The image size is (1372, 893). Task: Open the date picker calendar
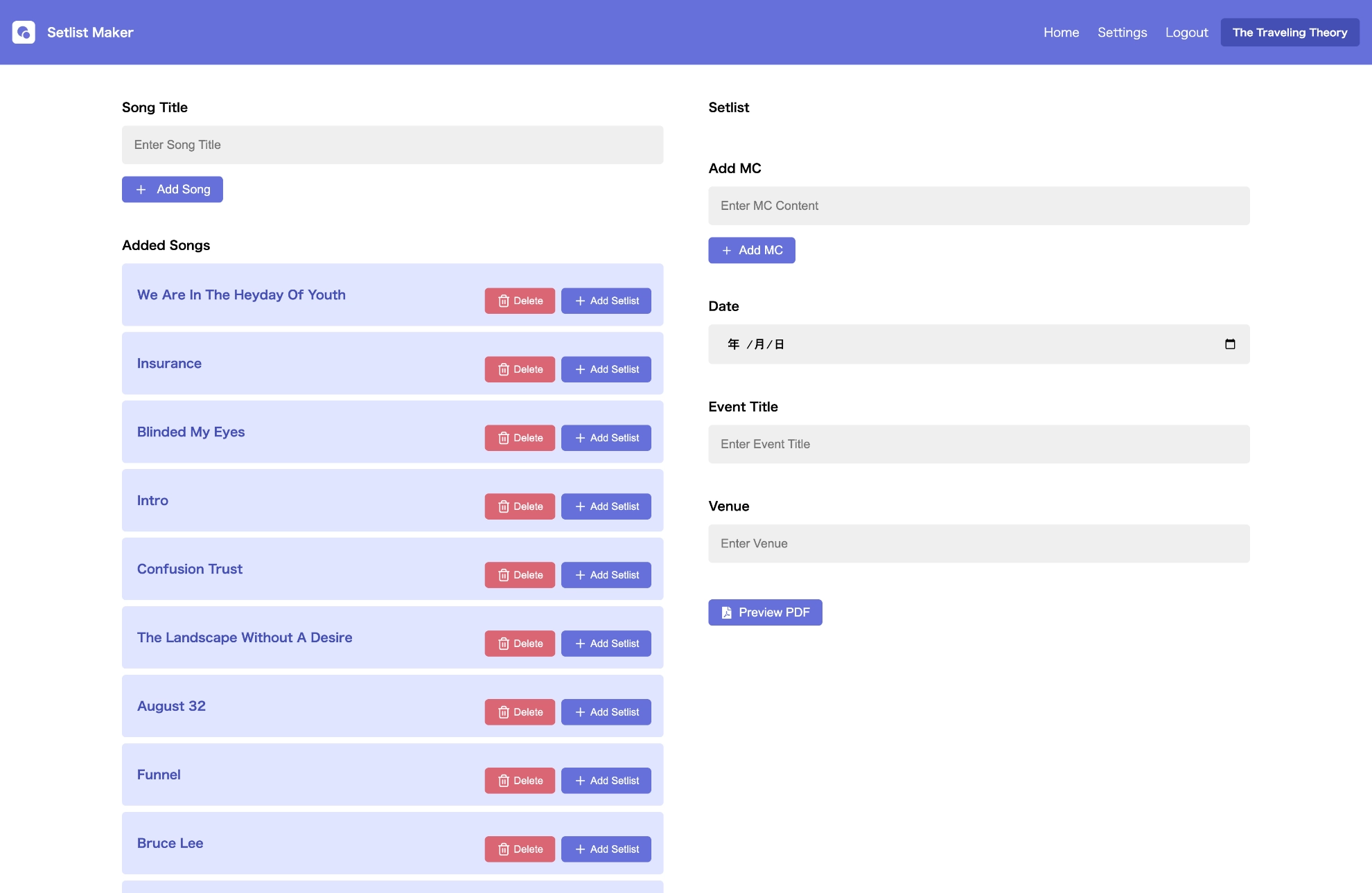(x=1231, y=344)
